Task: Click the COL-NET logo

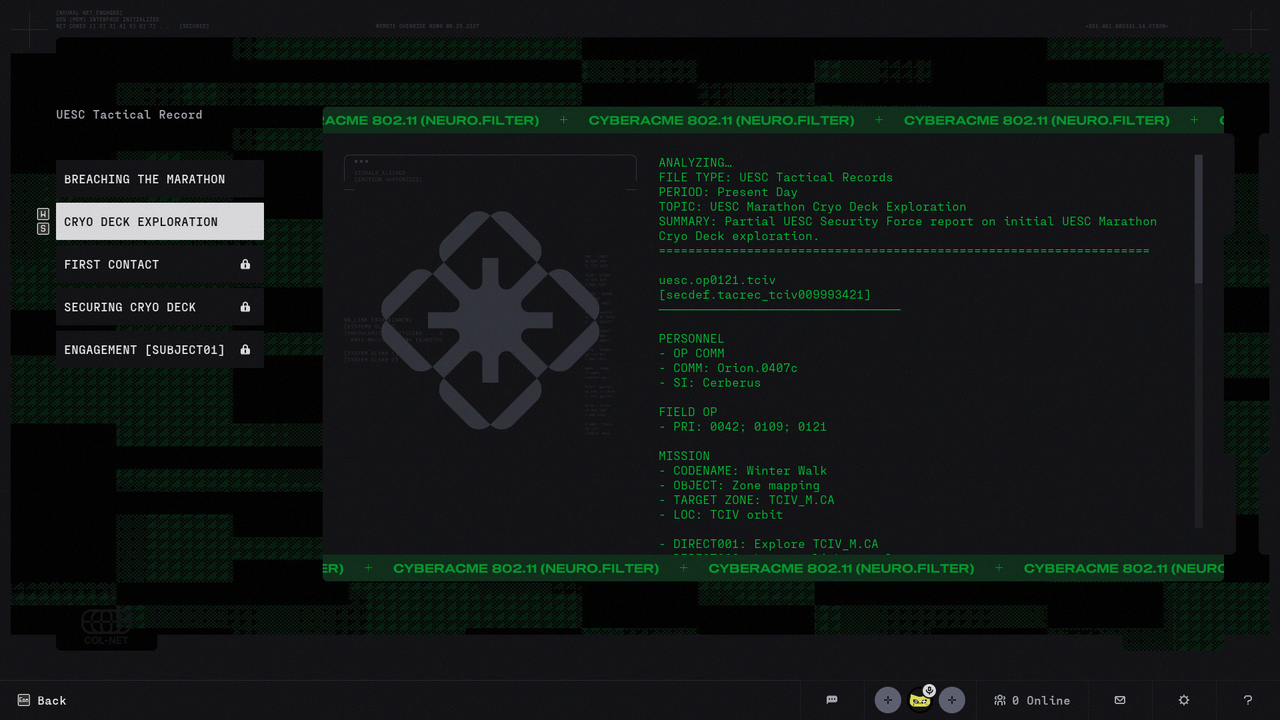Action: 106,626
